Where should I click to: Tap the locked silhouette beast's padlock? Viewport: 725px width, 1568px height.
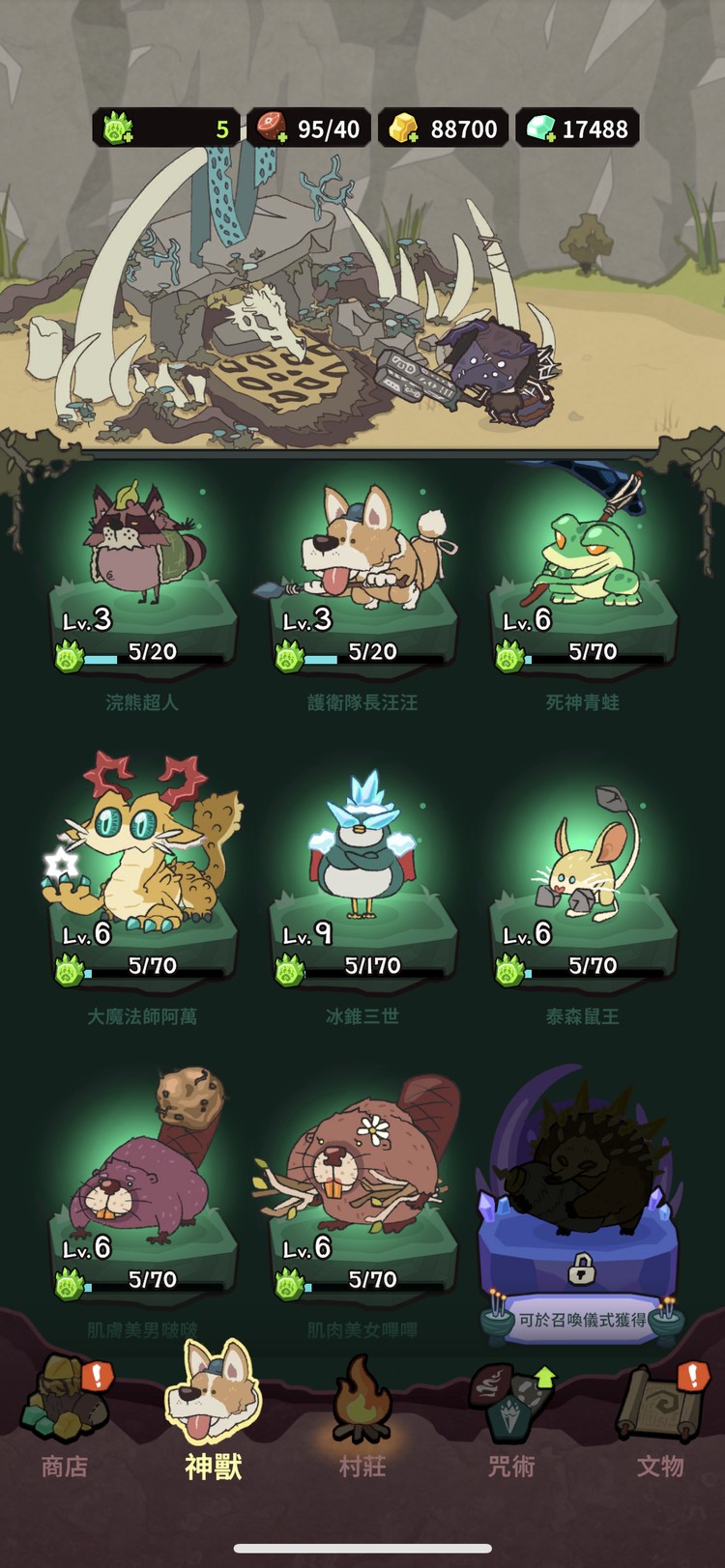[581, 1269]
